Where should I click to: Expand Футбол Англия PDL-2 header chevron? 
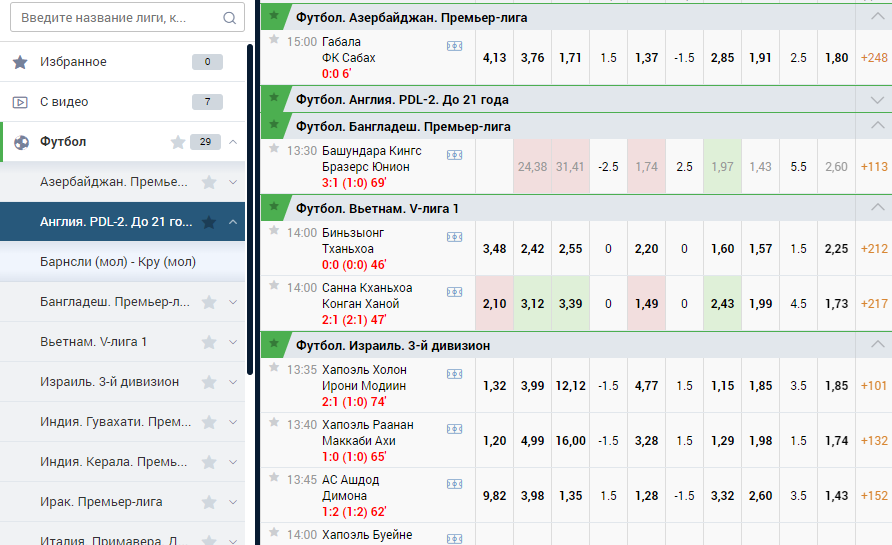(x=877, y=100)
